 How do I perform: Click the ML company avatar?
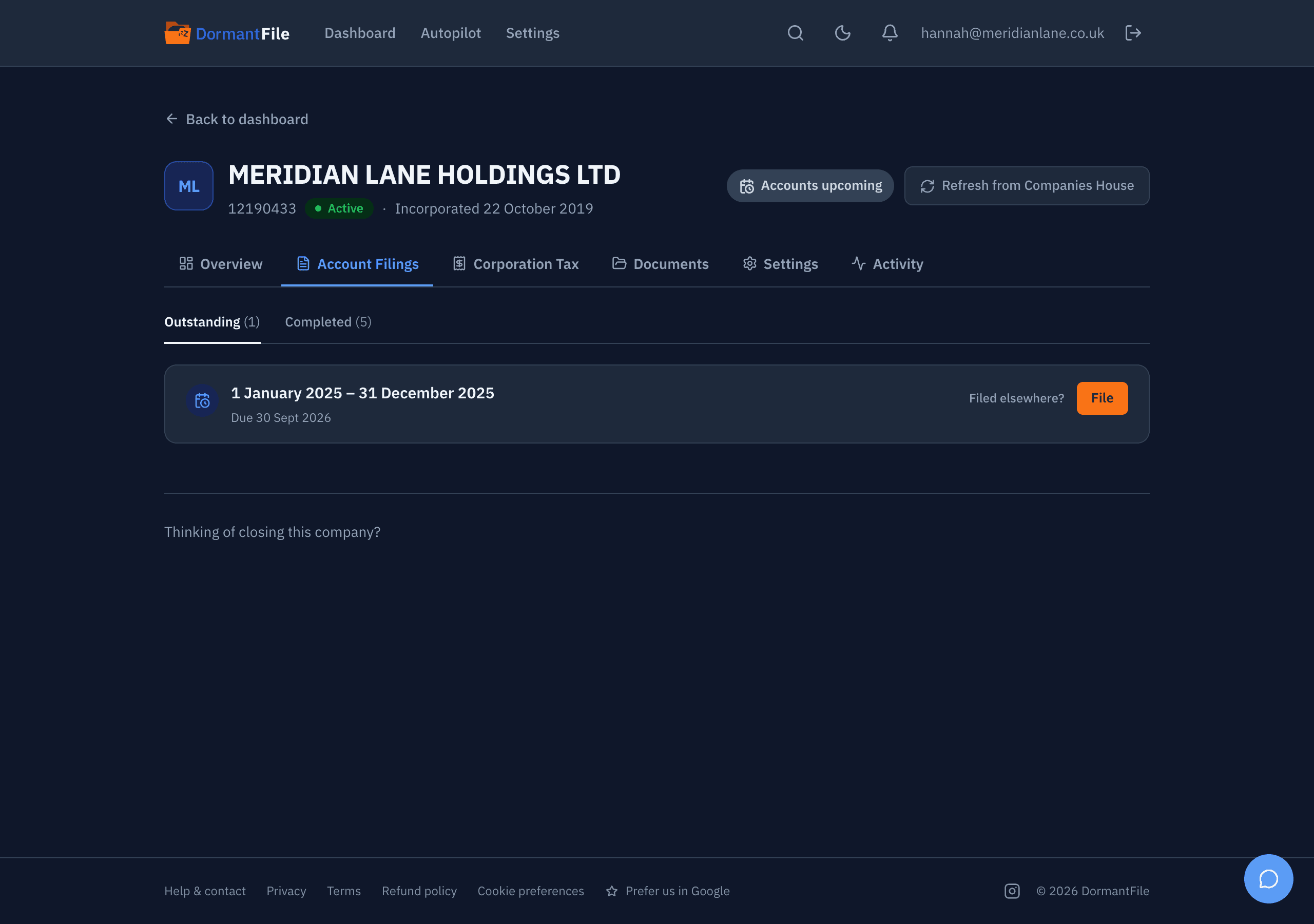pyautogui.click(x=189, y=186)
